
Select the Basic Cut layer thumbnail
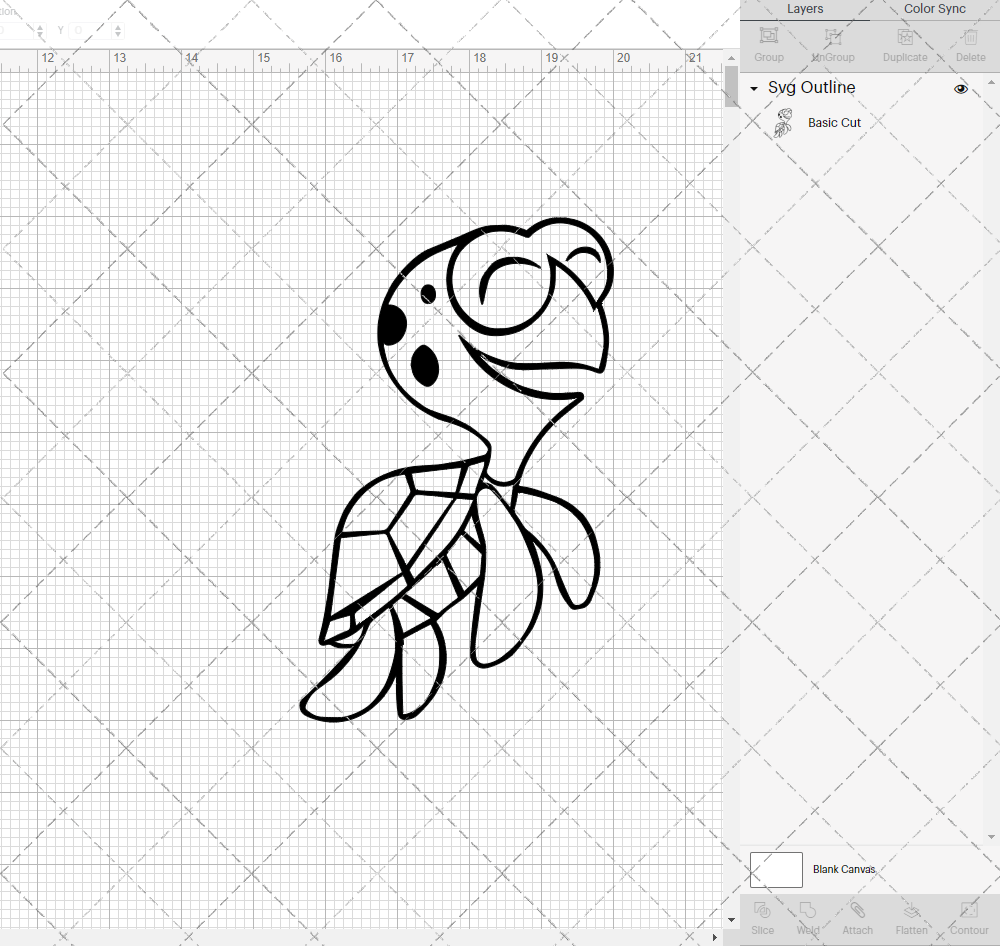(x=783, y=122)
